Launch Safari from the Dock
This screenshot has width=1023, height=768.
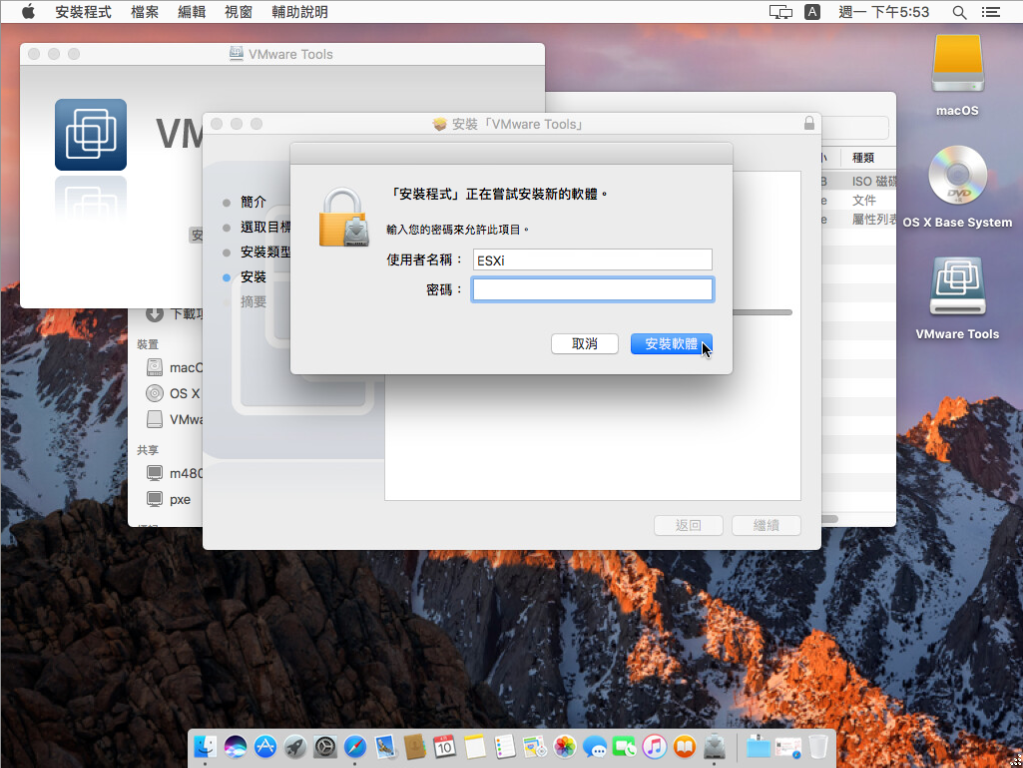coord(355,746)
